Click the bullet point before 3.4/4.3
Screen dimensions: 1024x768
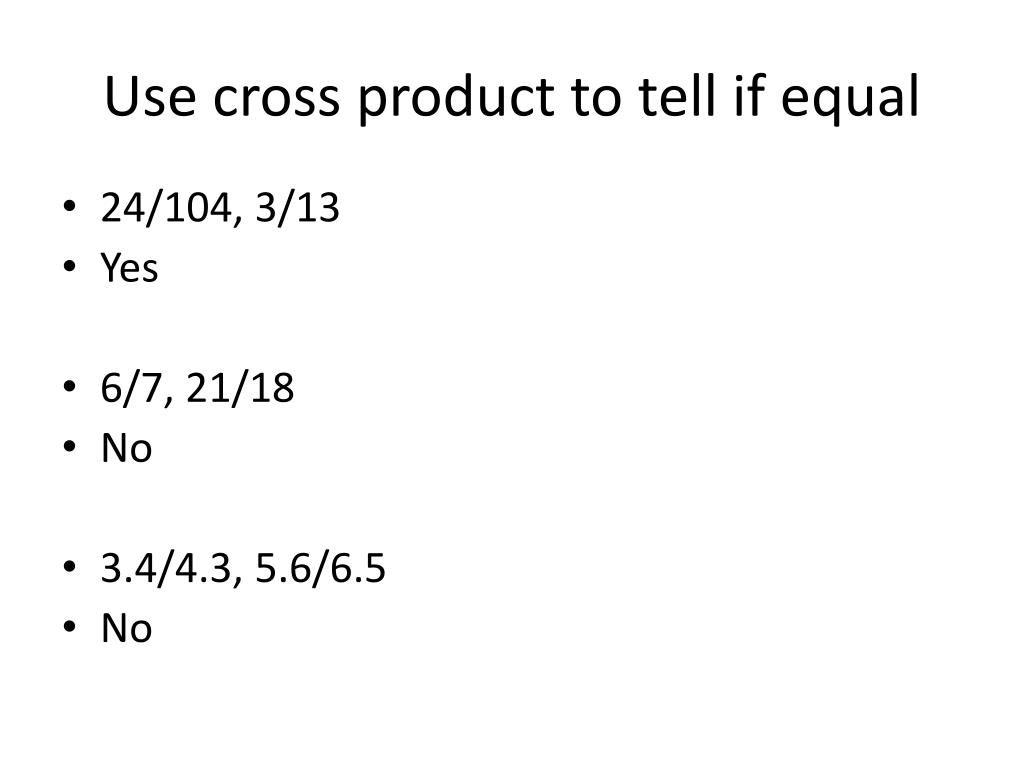pyautogui.click(x=70, y=567)
